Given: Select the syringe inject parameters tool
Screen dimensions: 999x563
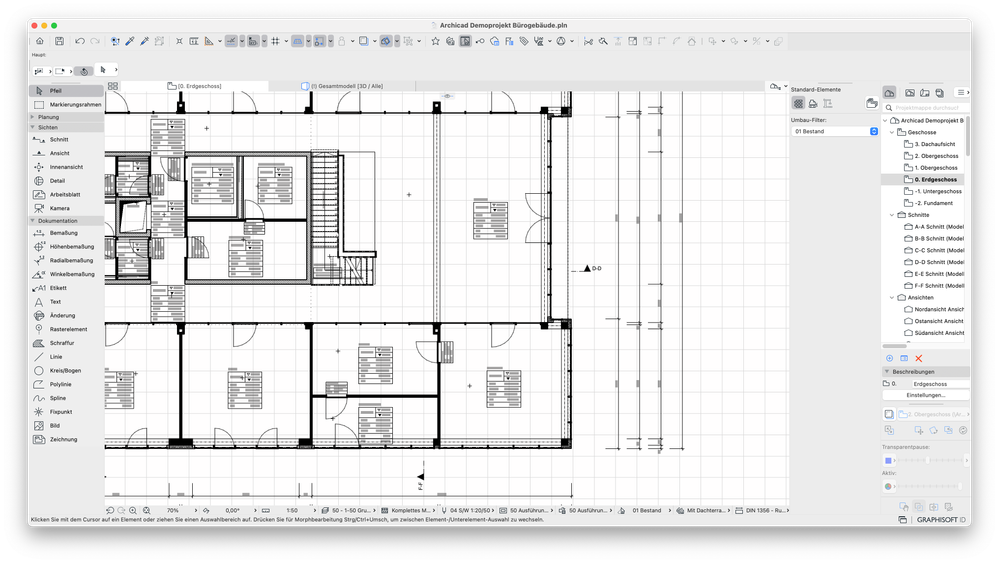Looking at the screenshot, I should (145, 41).
